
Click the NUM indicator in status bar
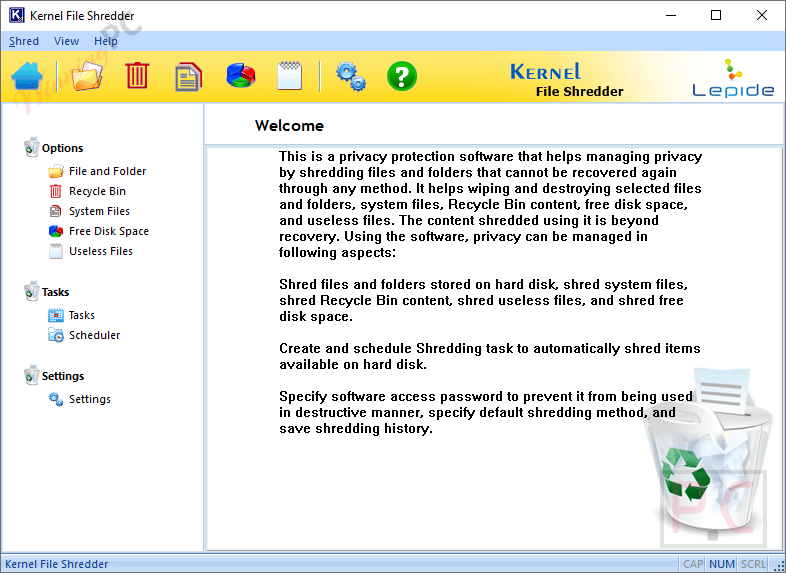click(x=722, y=564)
